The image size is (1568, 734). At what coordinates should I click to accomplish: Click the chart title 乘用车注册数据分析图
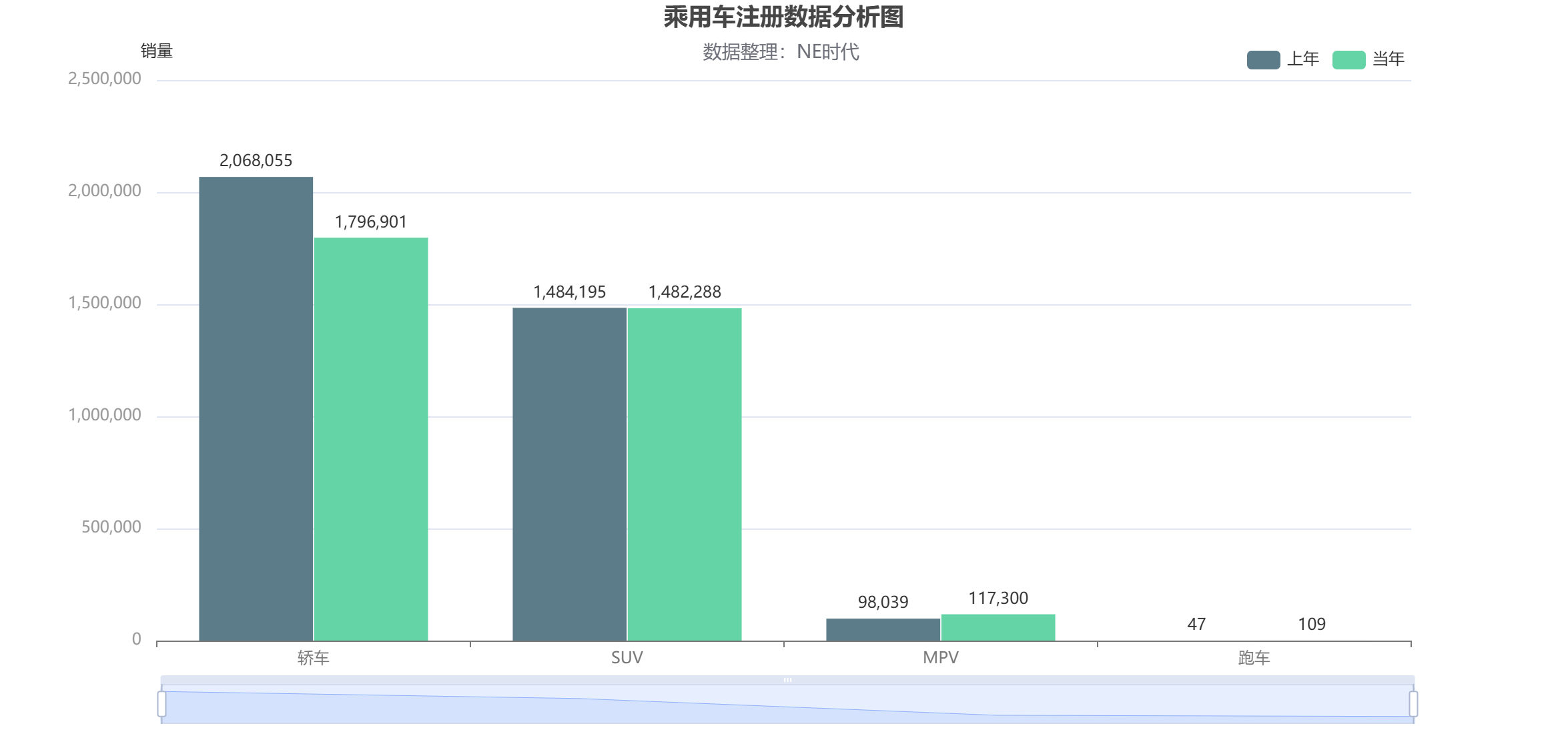click(783, 17)
